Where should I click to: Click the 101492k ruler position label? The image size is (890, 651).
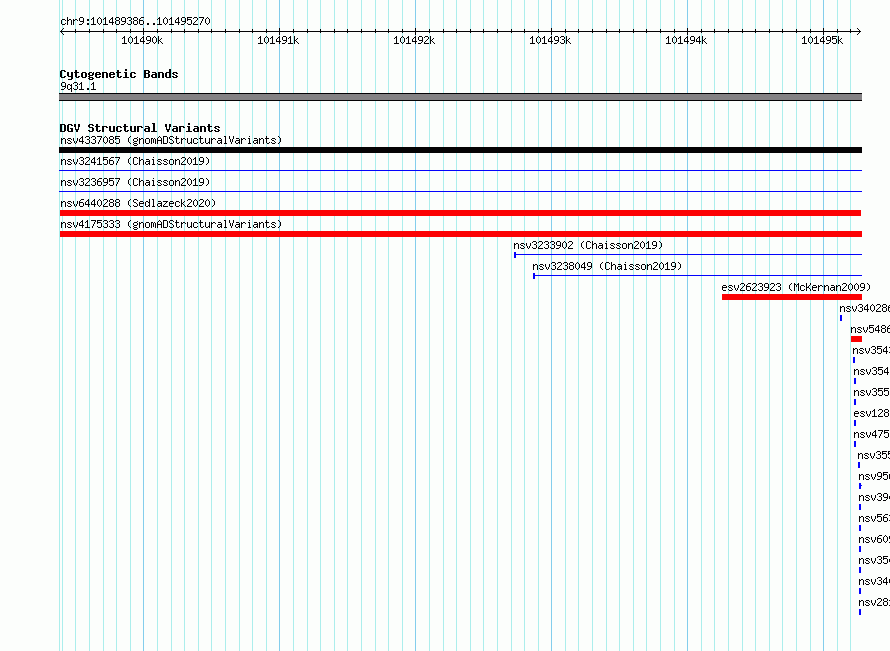click(414, 40)
